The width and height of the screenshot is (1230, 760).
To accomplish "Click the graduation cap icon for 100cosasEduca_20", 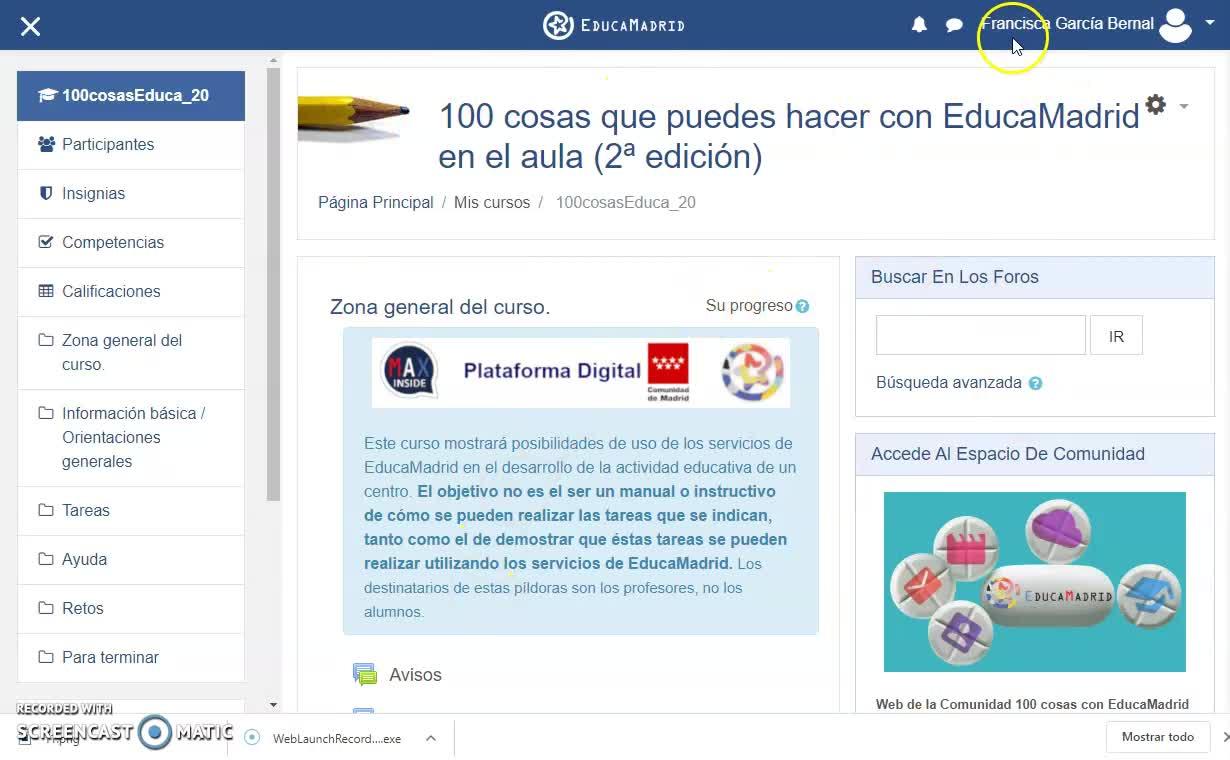I will click(46, 96).
